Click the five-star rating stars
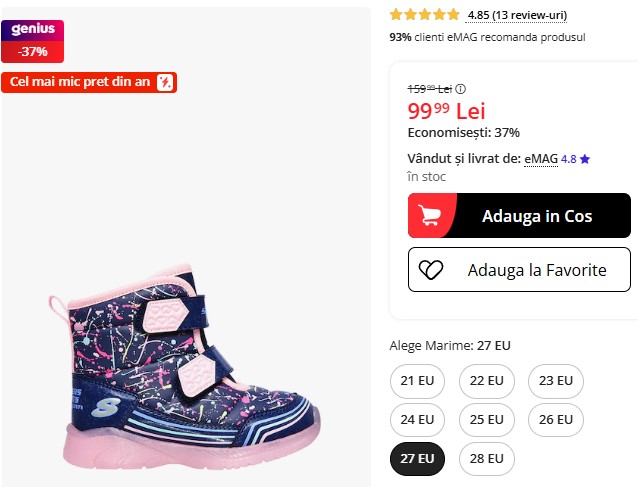Viewport: 638px width, 487px height. coord(425,15)
